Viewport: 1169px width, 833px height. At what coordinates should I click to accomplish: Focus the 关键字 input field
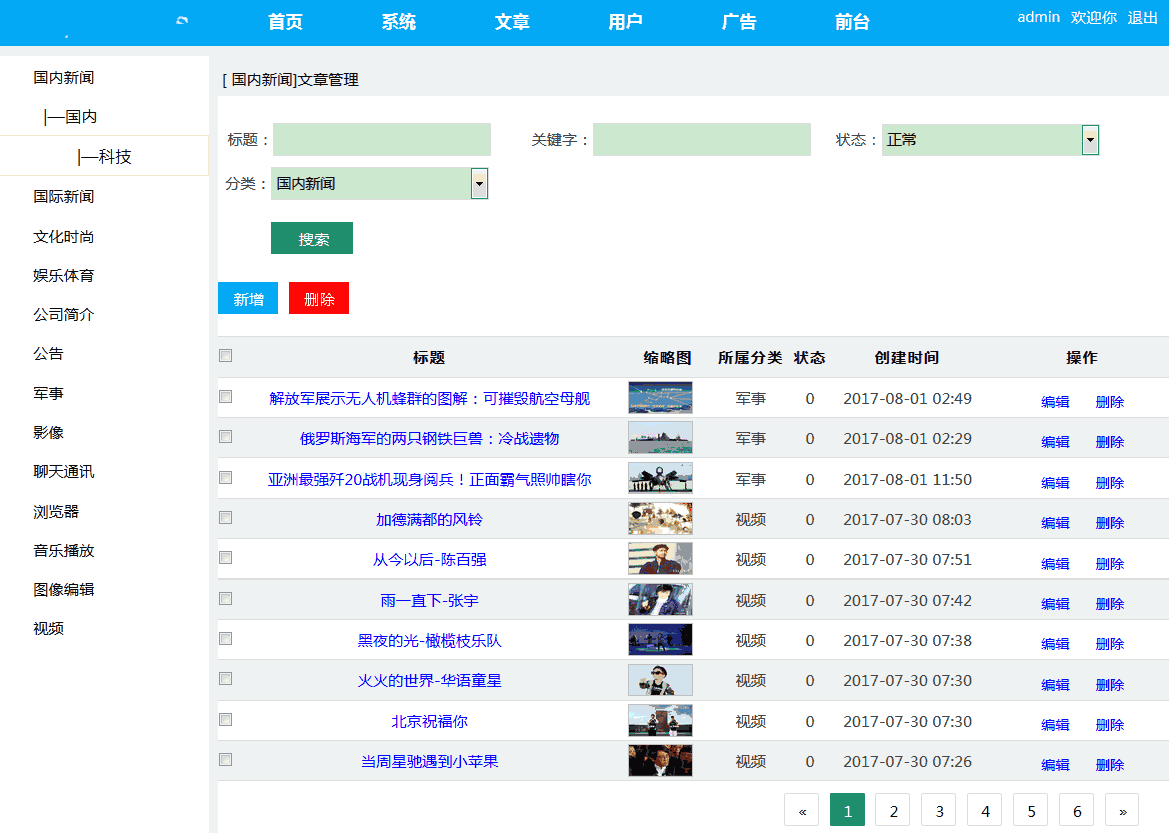point(701,140)
